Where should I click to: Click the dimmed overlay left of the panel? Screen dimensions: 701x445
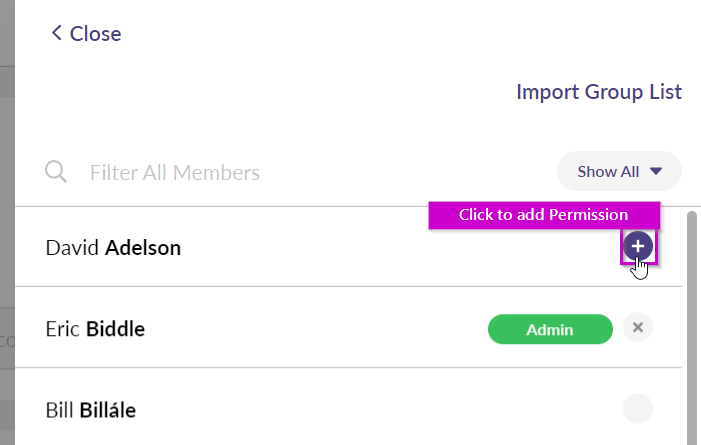(7, 250)
